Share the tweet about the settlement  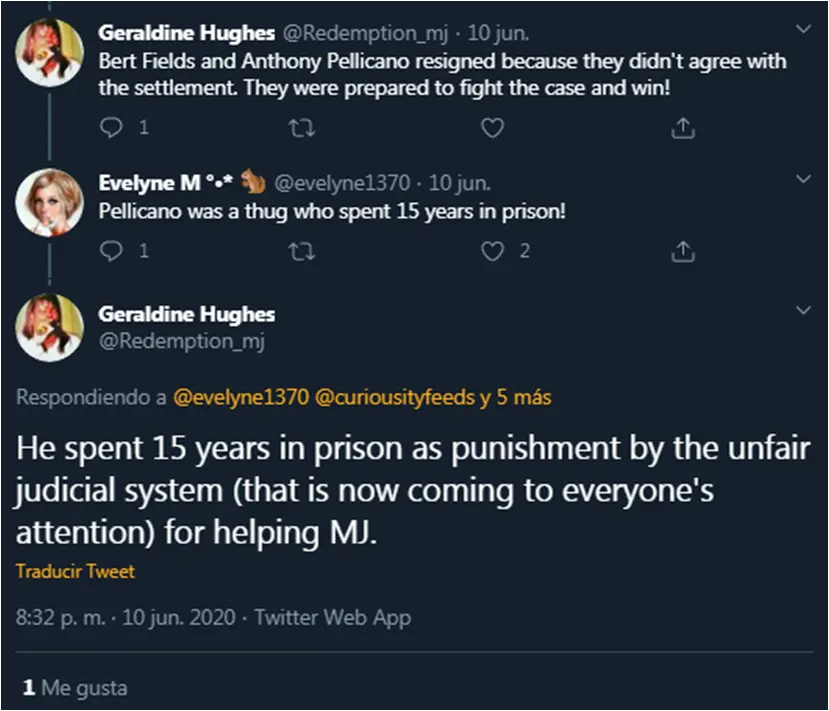[x=682, y=128]
